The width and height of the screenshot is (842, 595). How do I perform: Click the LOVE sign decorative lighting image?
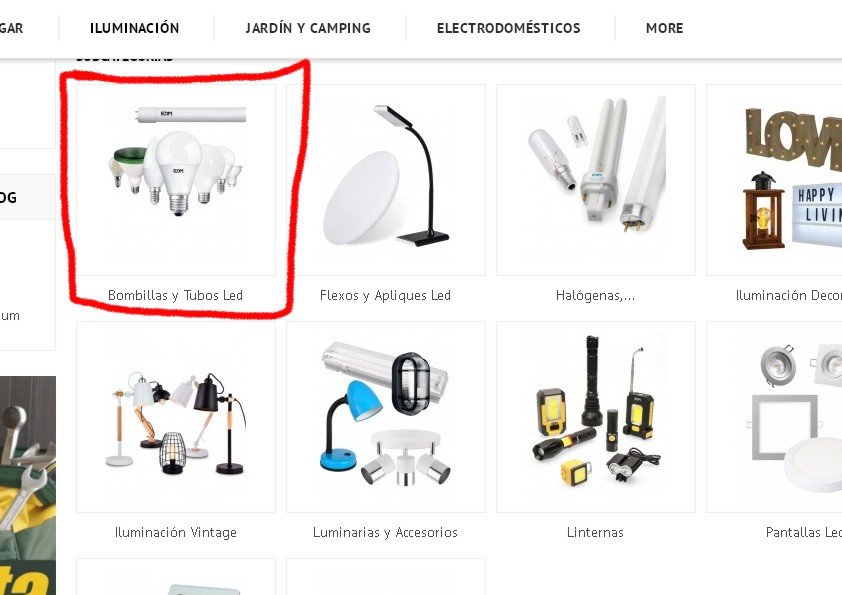[x=774, y=180]
